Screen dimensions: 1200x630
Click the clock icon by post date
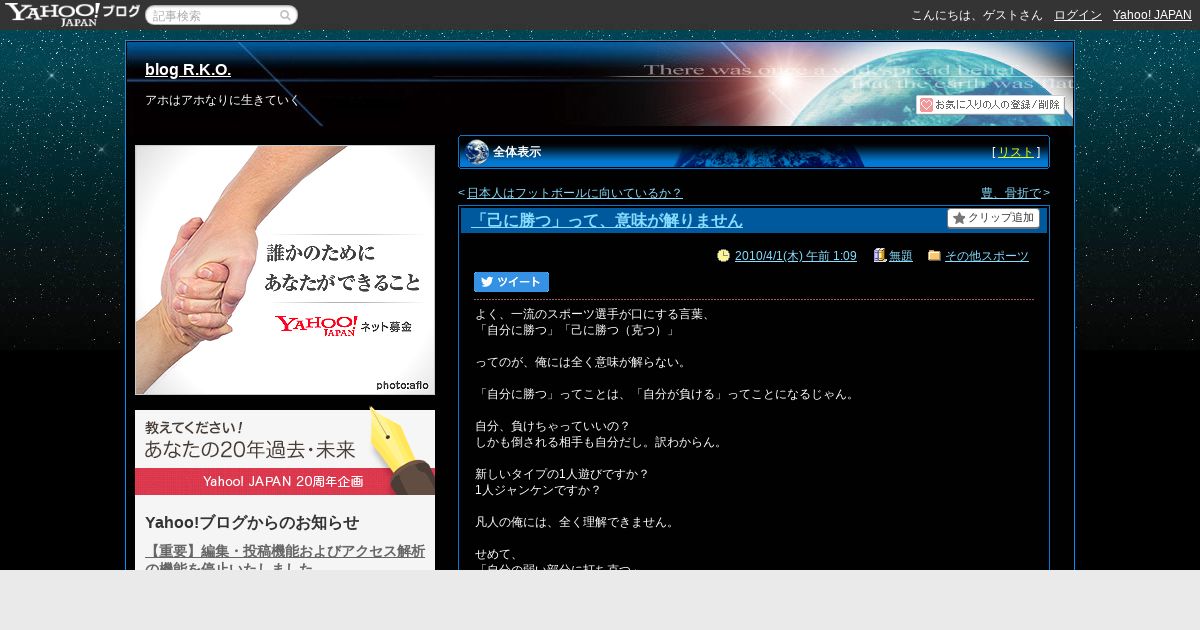click(x=724, y=256)
